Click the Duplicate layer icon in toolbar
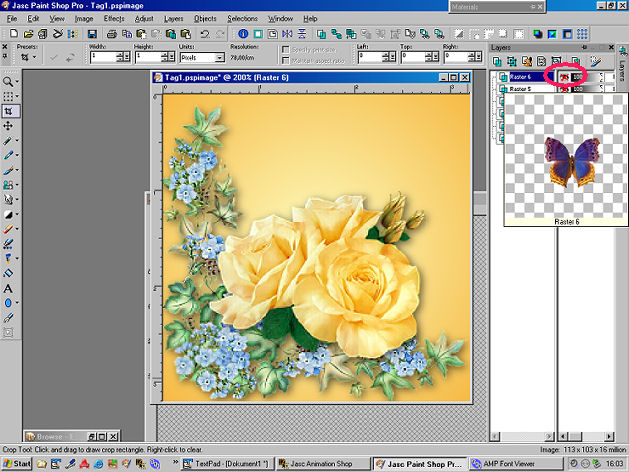This screenshot has height=472, width=629. point(321,34)
